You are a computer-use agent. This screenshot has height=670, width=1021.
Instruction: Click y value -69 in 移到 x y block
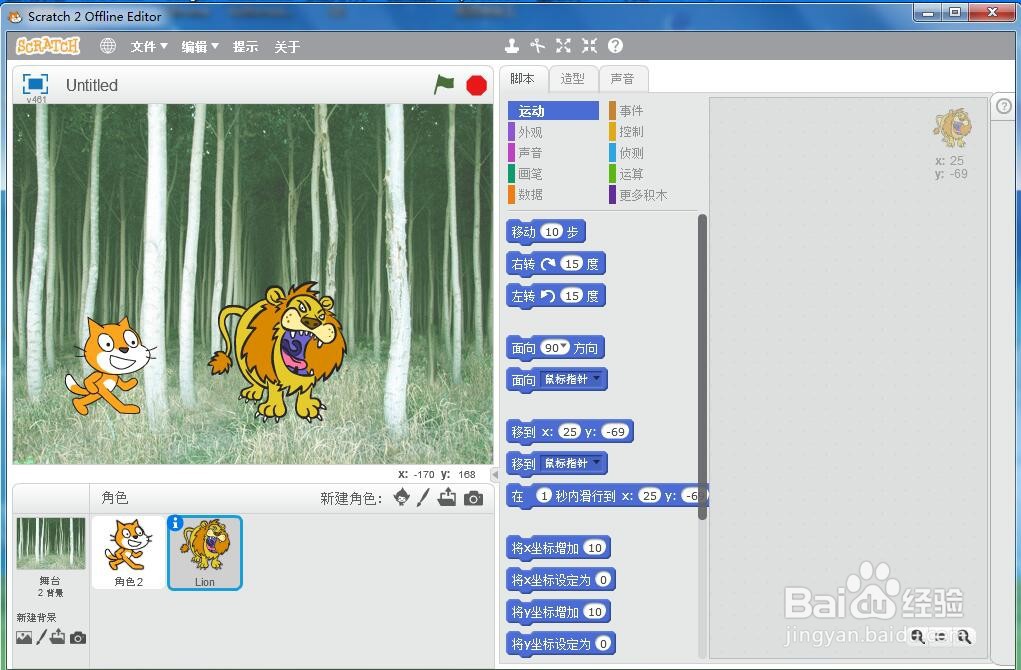coord(615,432)
